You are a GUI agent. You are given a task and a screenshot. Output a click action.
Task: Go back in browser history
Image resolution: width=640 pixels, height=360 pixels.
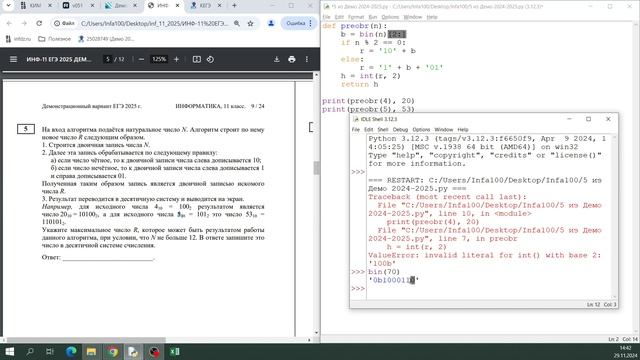point(9,23)
